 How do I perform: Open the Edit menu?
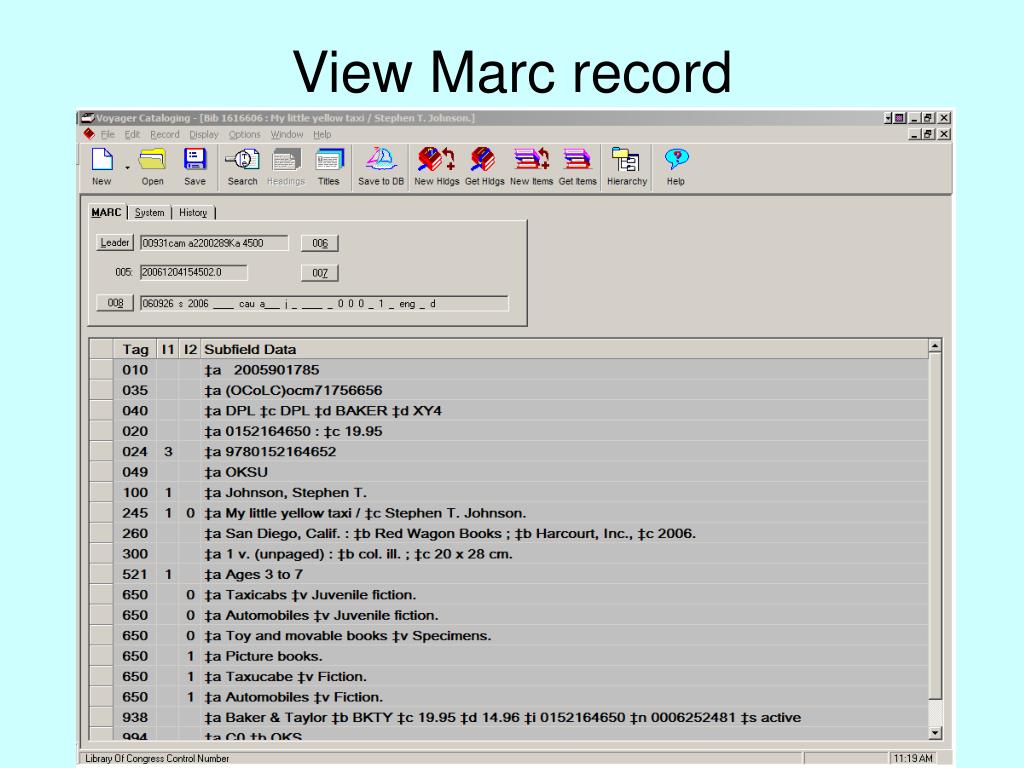click(132, 135)
